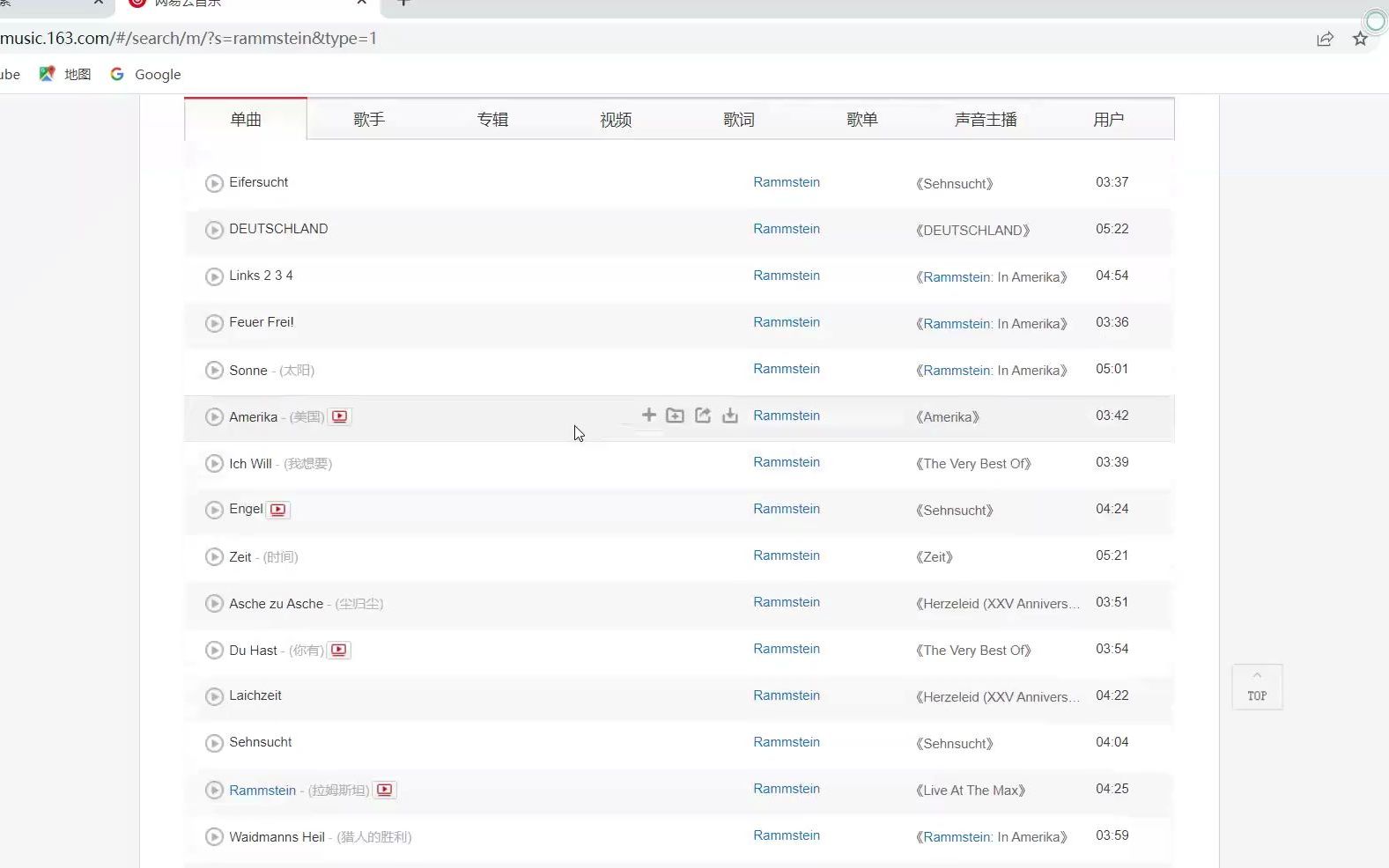The image size is (1389, 868).
Task: Click the browser share page icon
Action: [x=1325, y=39]
